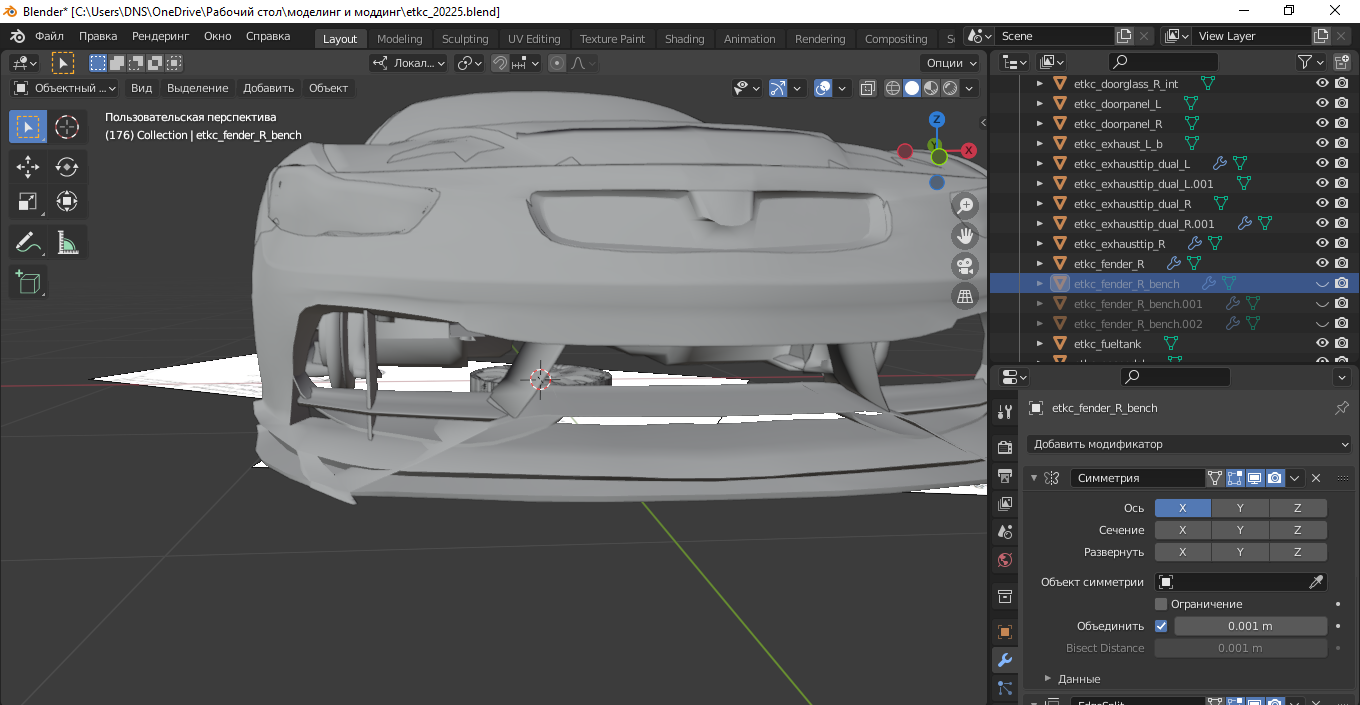Select the 3D Cursor tool
The image size is (1360, 705).
[67, 127]
